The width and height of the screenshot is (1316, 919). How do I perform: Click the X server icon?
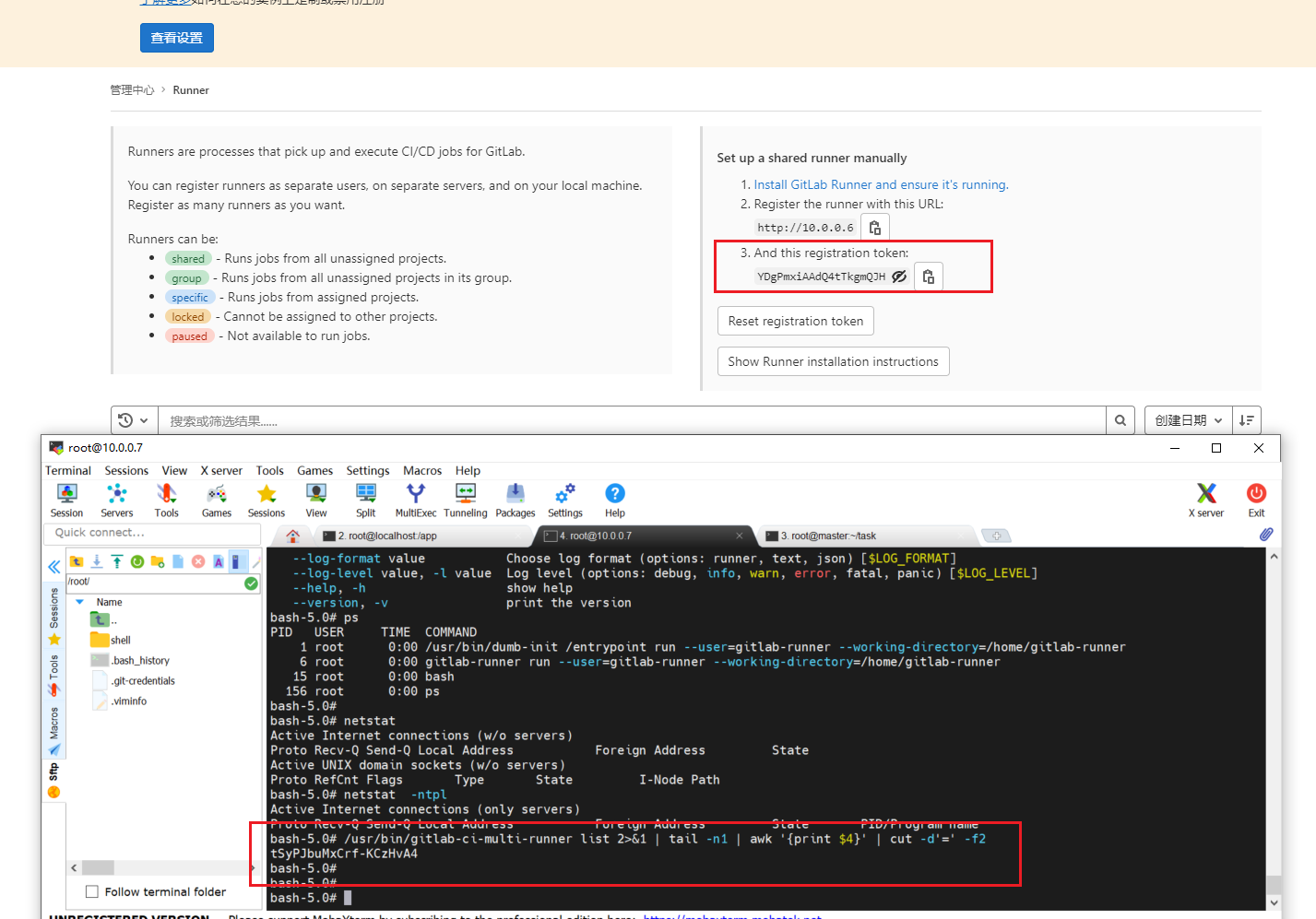click(x=1206, y=501)
